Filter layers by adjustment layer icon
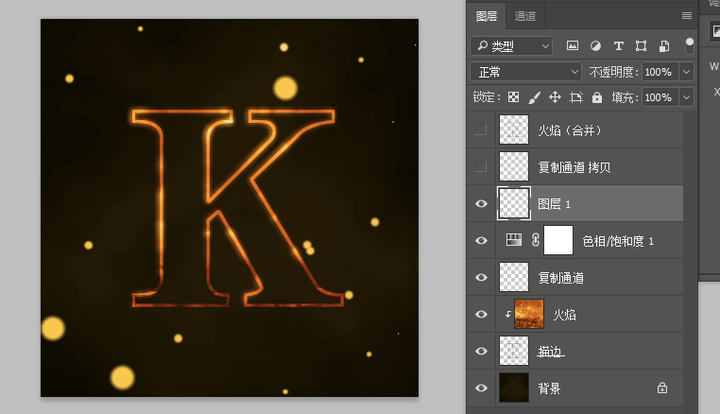 pyautogui.click(x=596, y=46)
